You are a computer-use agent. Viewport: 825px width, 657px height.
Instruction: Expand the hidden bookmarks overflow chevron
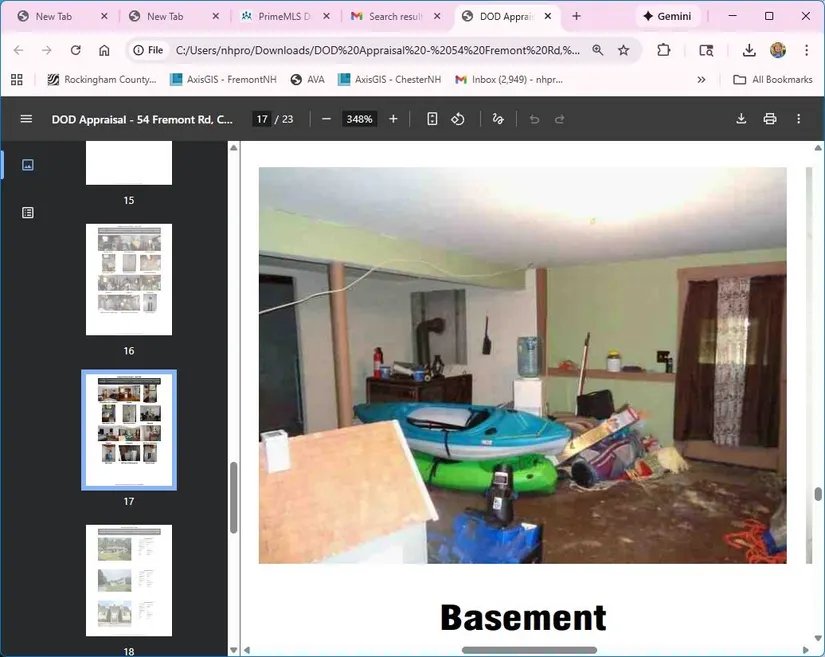click(701, 80)
